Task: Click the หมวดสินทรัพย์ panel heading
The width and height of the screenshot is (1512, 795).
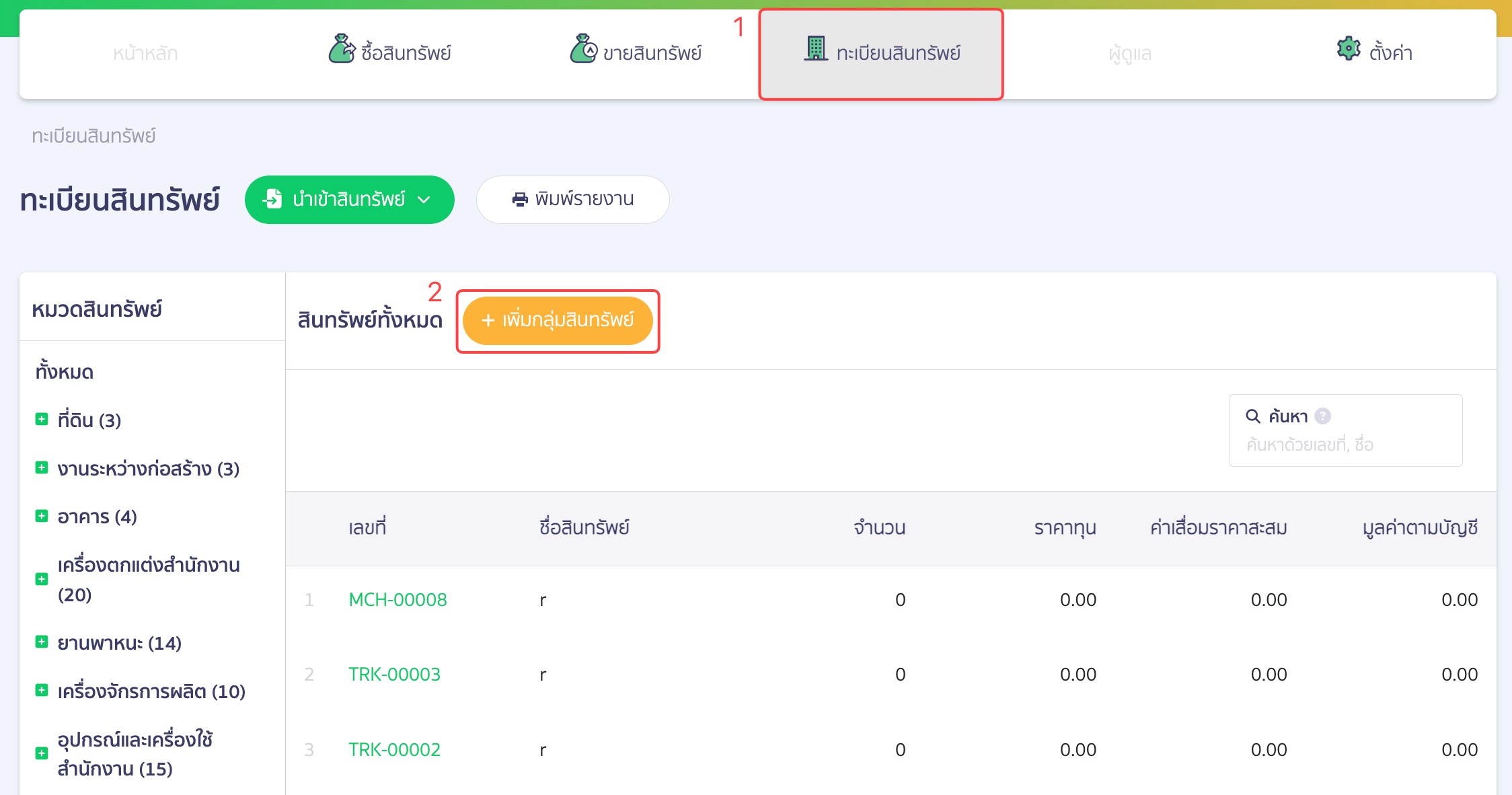Action: tap(97, 309)
